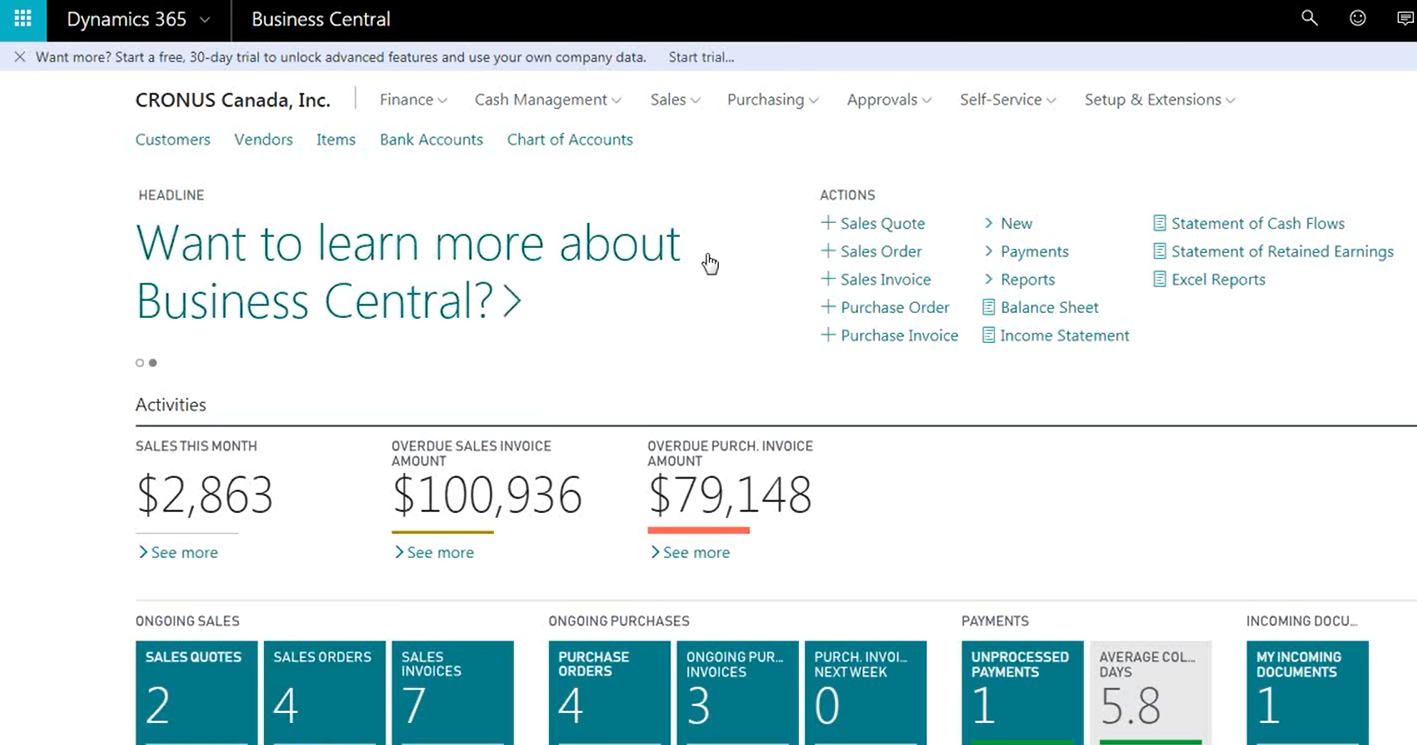Image resolution: width=1417 pixels, height=745 pixels.
Task: See more under Overdue Purch. Invoice Amount
Action: click(690, 552)
